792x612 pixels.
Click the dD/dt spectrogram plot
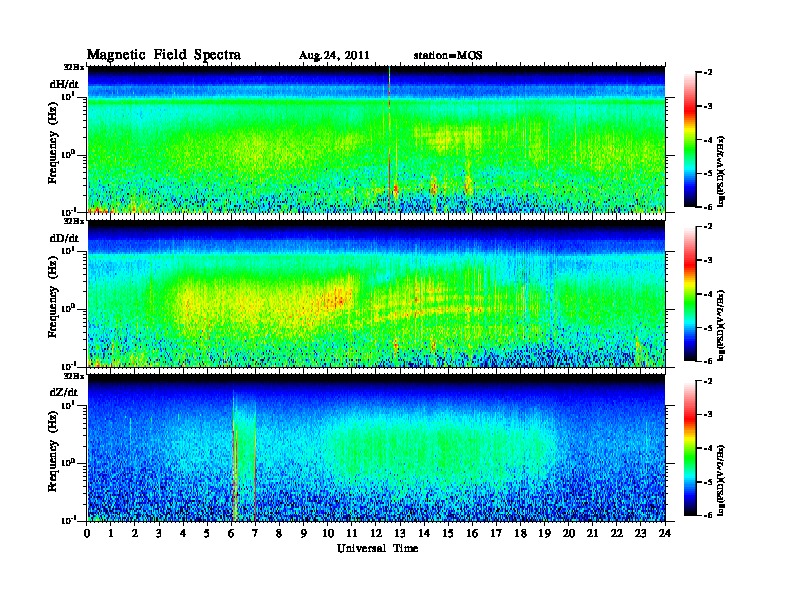pyautogui.click(x=376, y=293)
